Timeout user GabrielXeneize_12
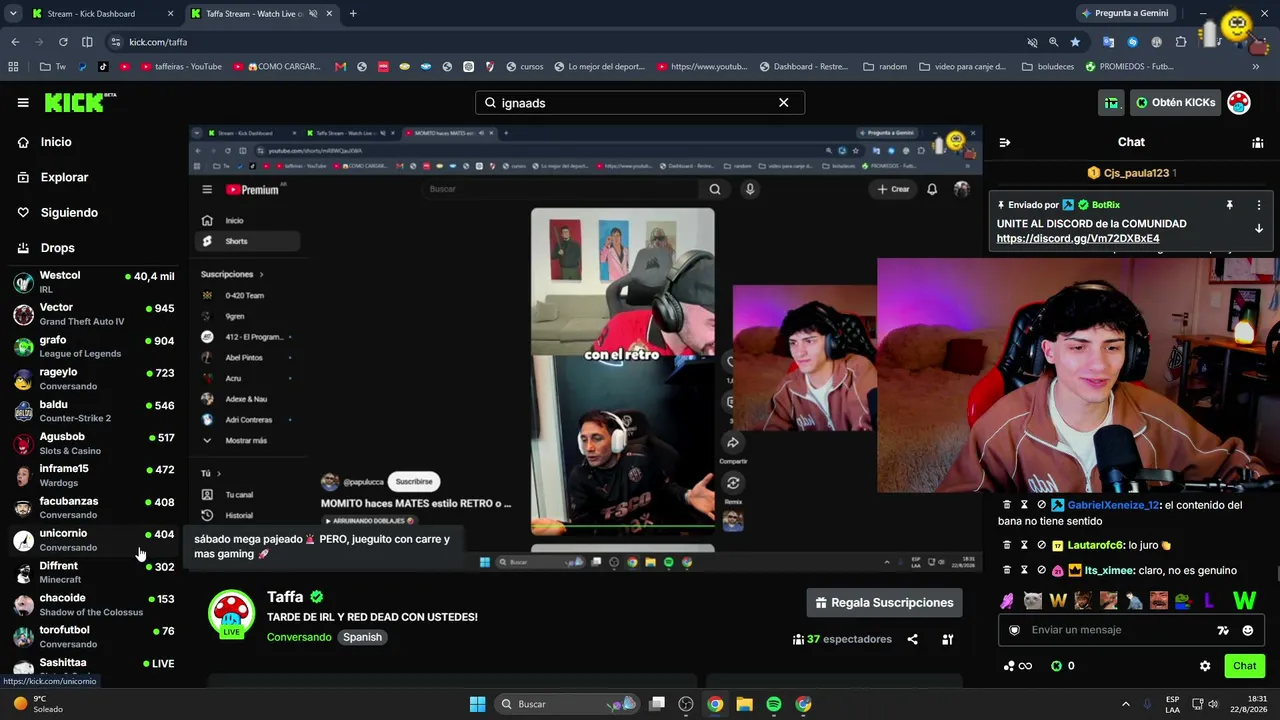Screen dimensions: 1280x720 pyautogui.click(x=1024, y=505)
